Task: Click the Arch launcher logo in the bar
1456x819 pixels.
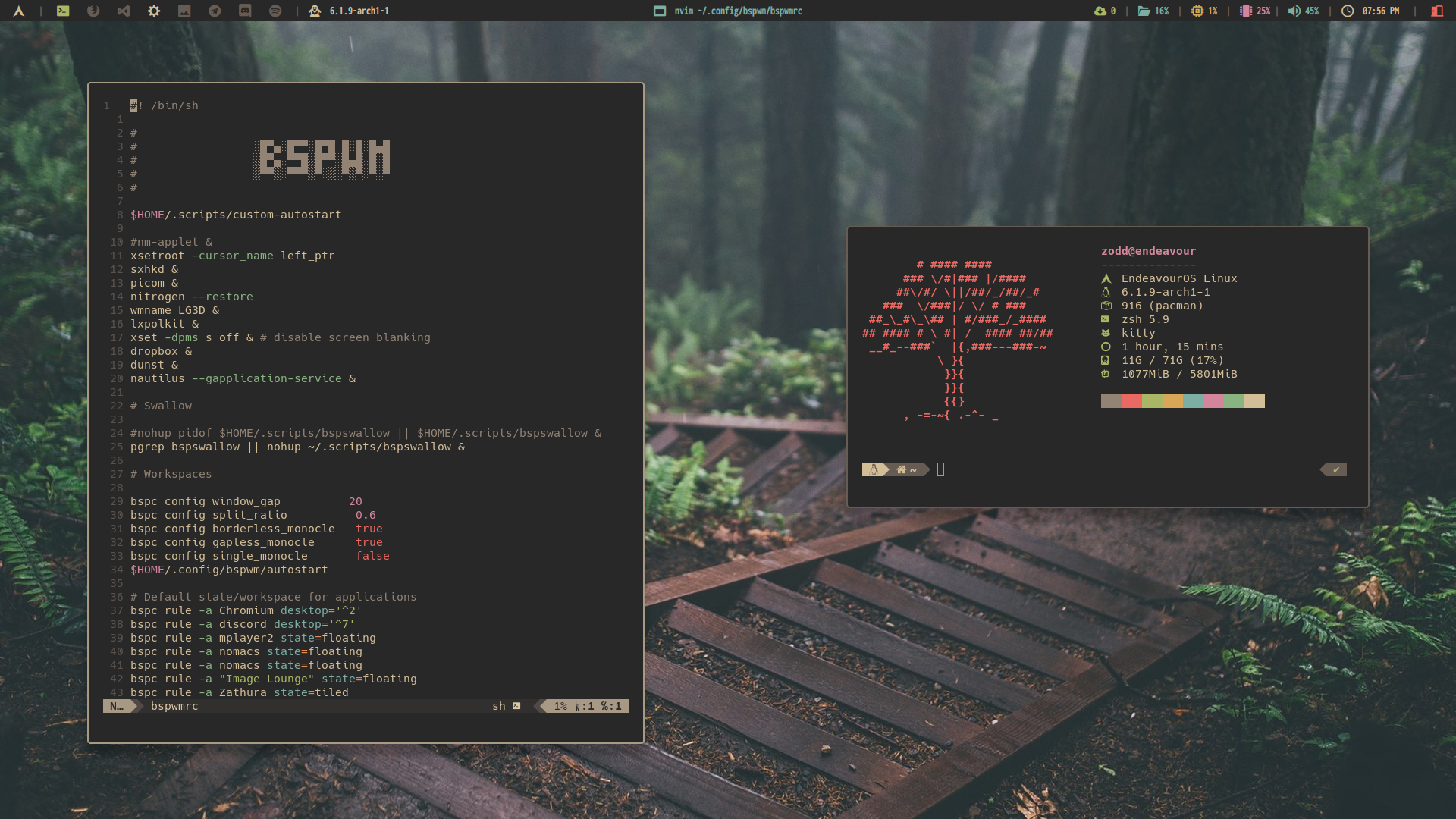Action: pos(19,11)
